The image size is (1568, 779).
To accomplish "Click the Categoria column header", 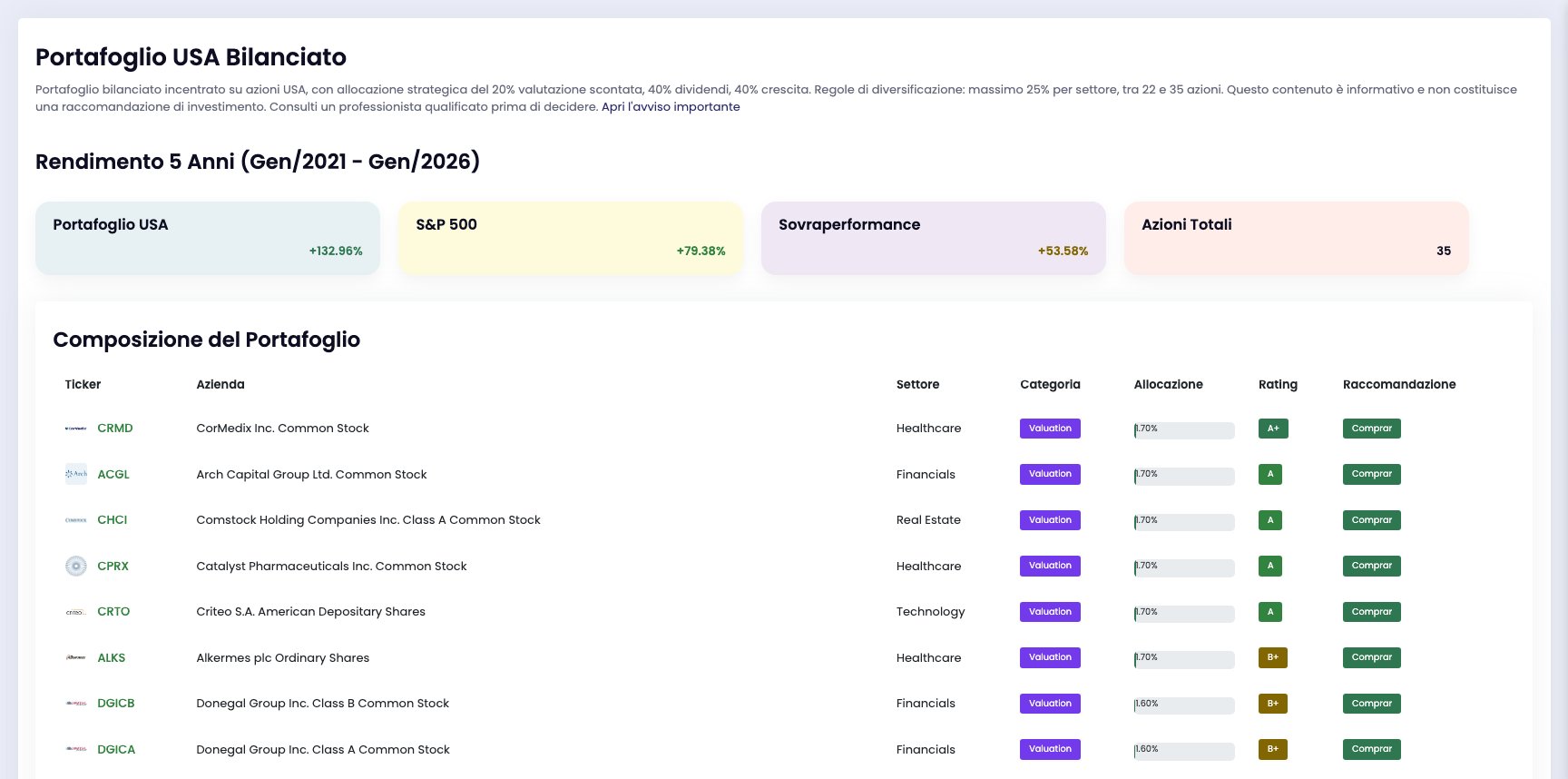I will pyautogui.click(x=1050, y=385).
